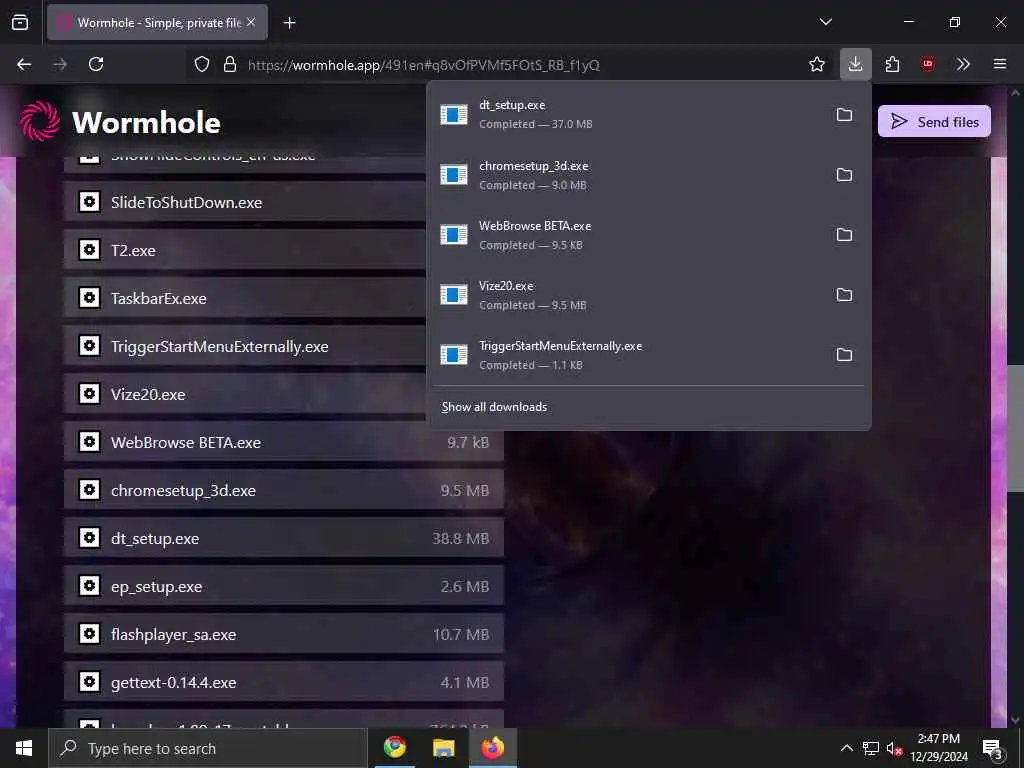Bookmark this page with the star icon
This screenshot has height=768, width=1024.
[816, 64]
